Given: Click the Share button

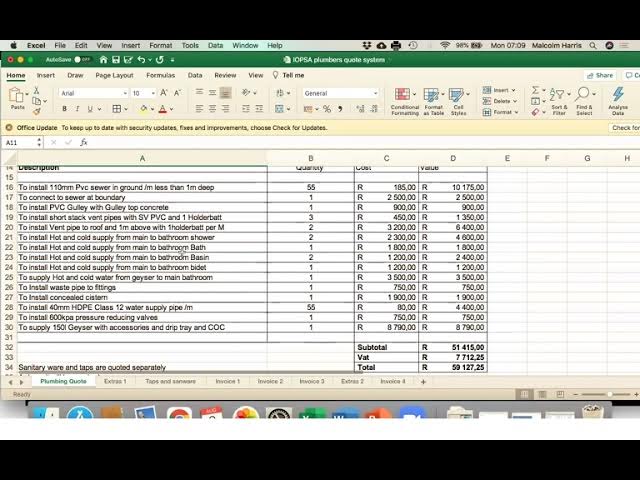Looking at the screenshot, I should click(x=600, y=76).
